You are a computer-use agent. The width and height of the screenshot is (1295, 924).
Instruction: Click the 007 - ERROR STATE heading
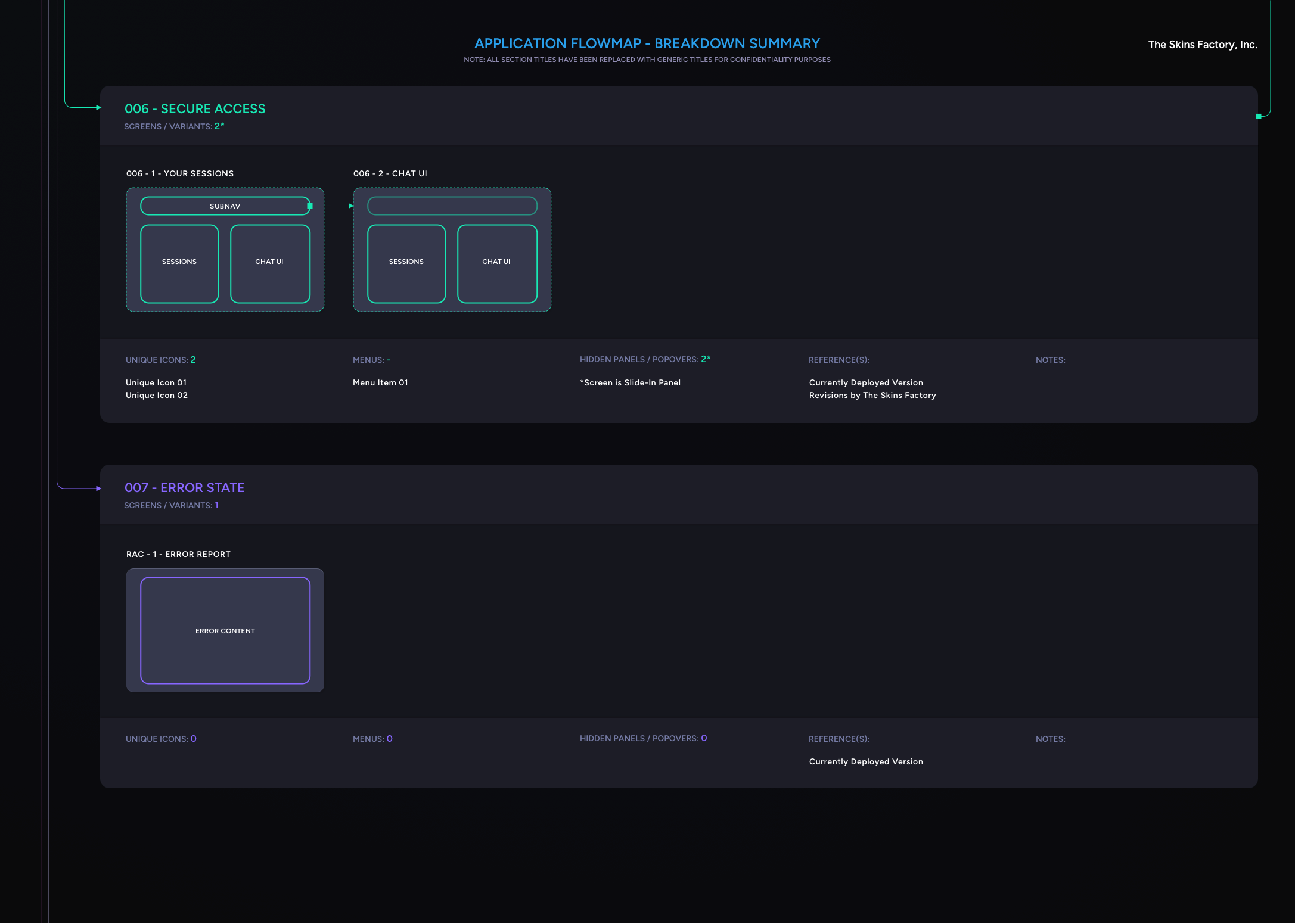184,488
